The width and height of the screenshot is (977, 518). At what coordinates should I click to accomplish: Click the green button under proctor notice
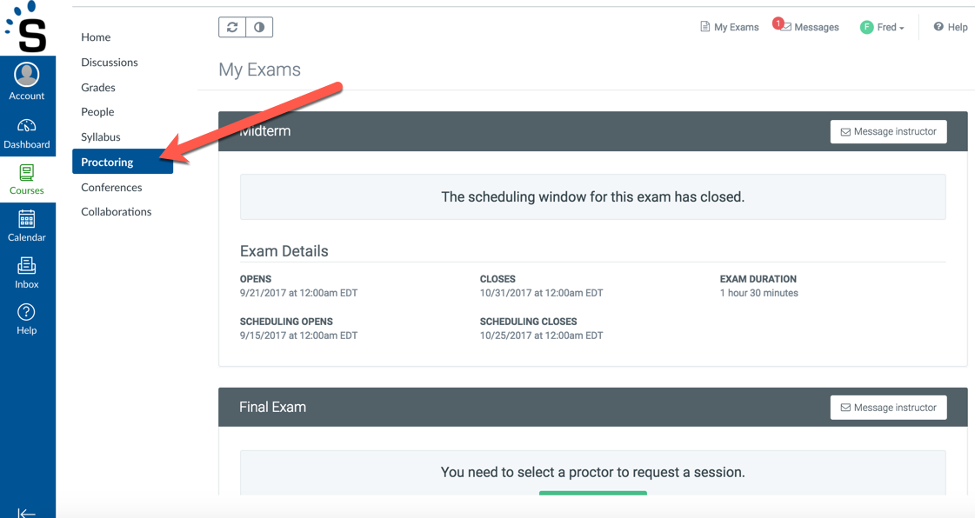coord(593,493)
